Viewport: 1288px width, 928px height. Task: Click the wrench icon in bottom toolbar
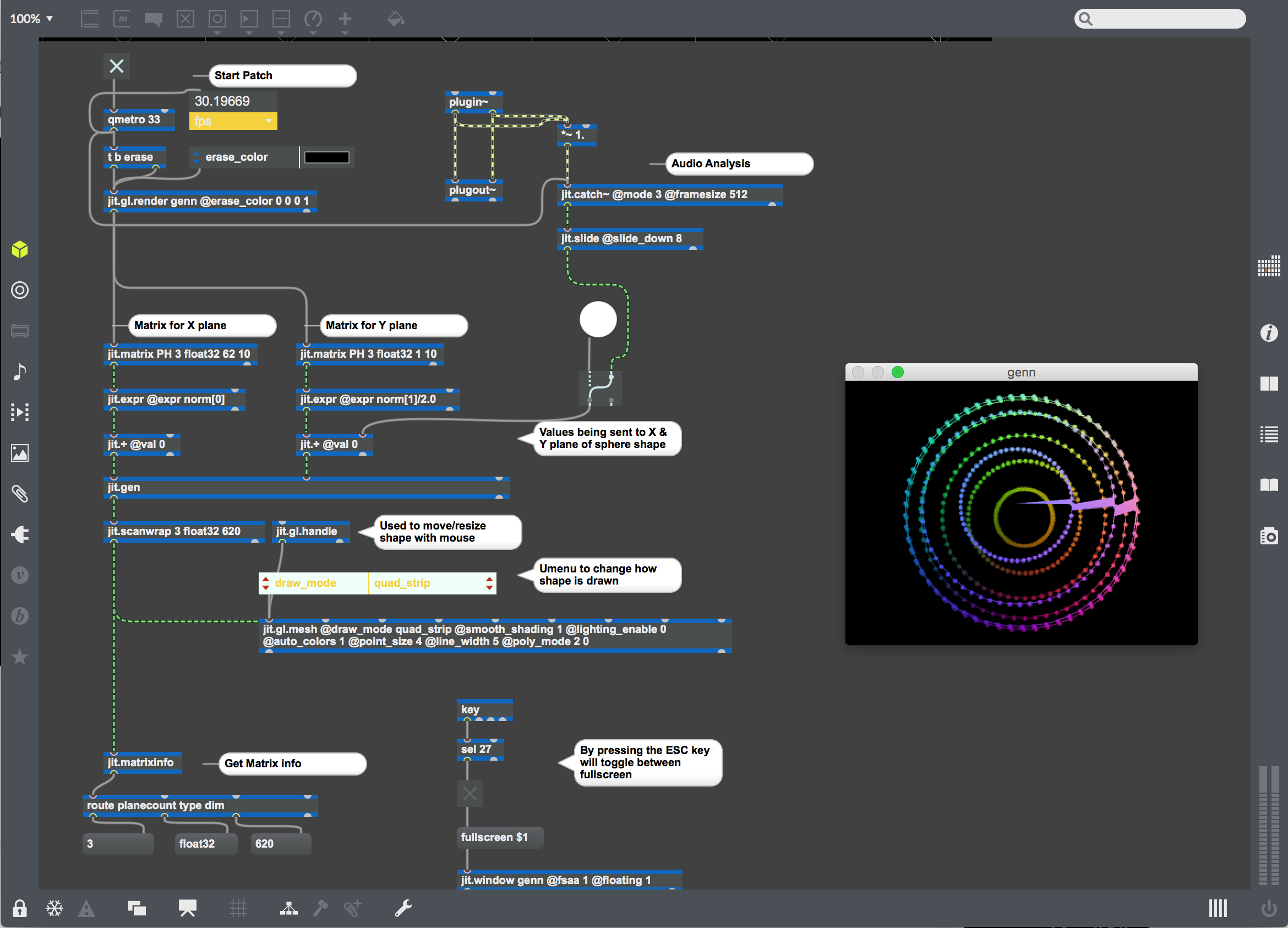(403, 908)
